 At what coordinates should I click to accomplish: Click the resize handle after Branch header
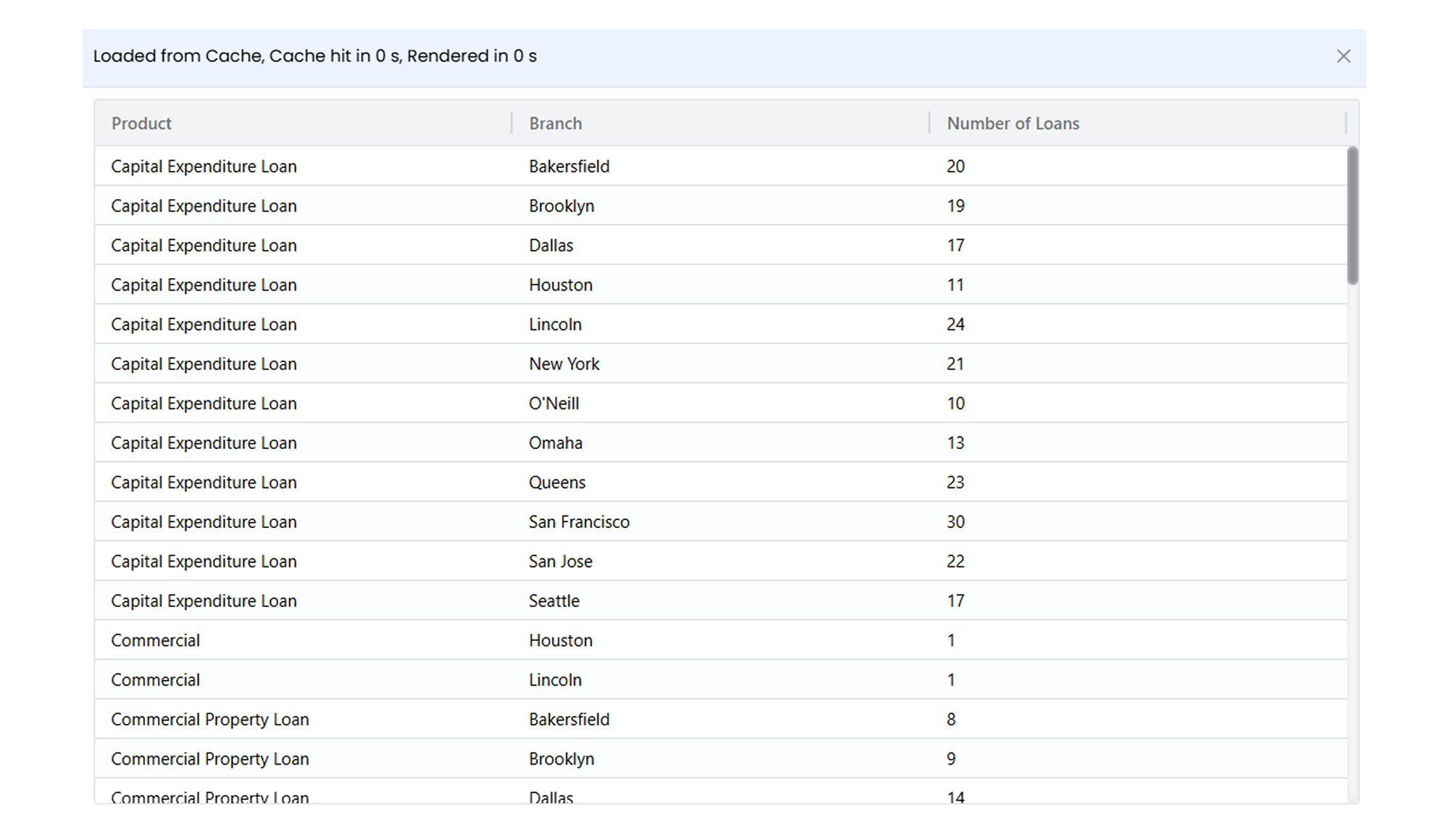tap(930, 123)
